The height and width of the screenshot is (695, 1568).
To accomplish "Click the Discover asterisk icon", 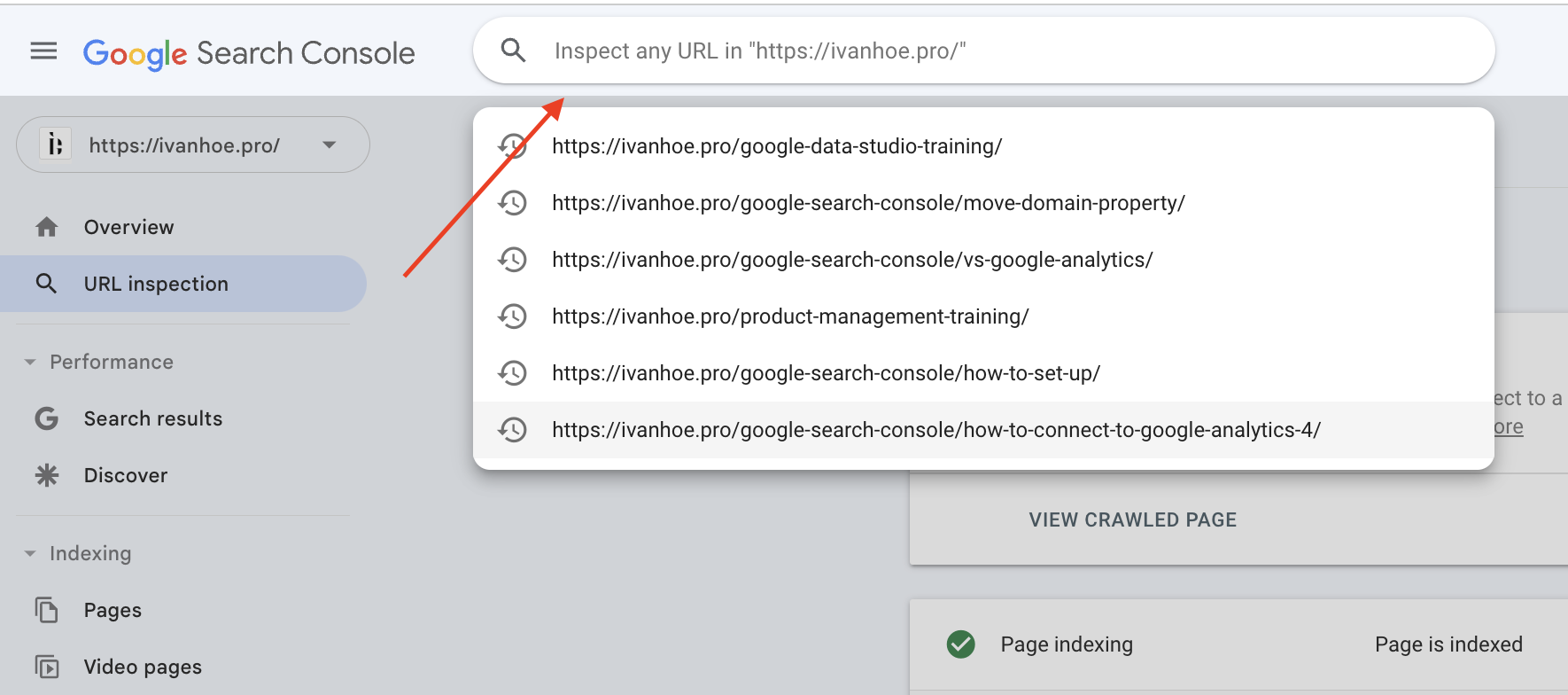I will pos(47,476).
